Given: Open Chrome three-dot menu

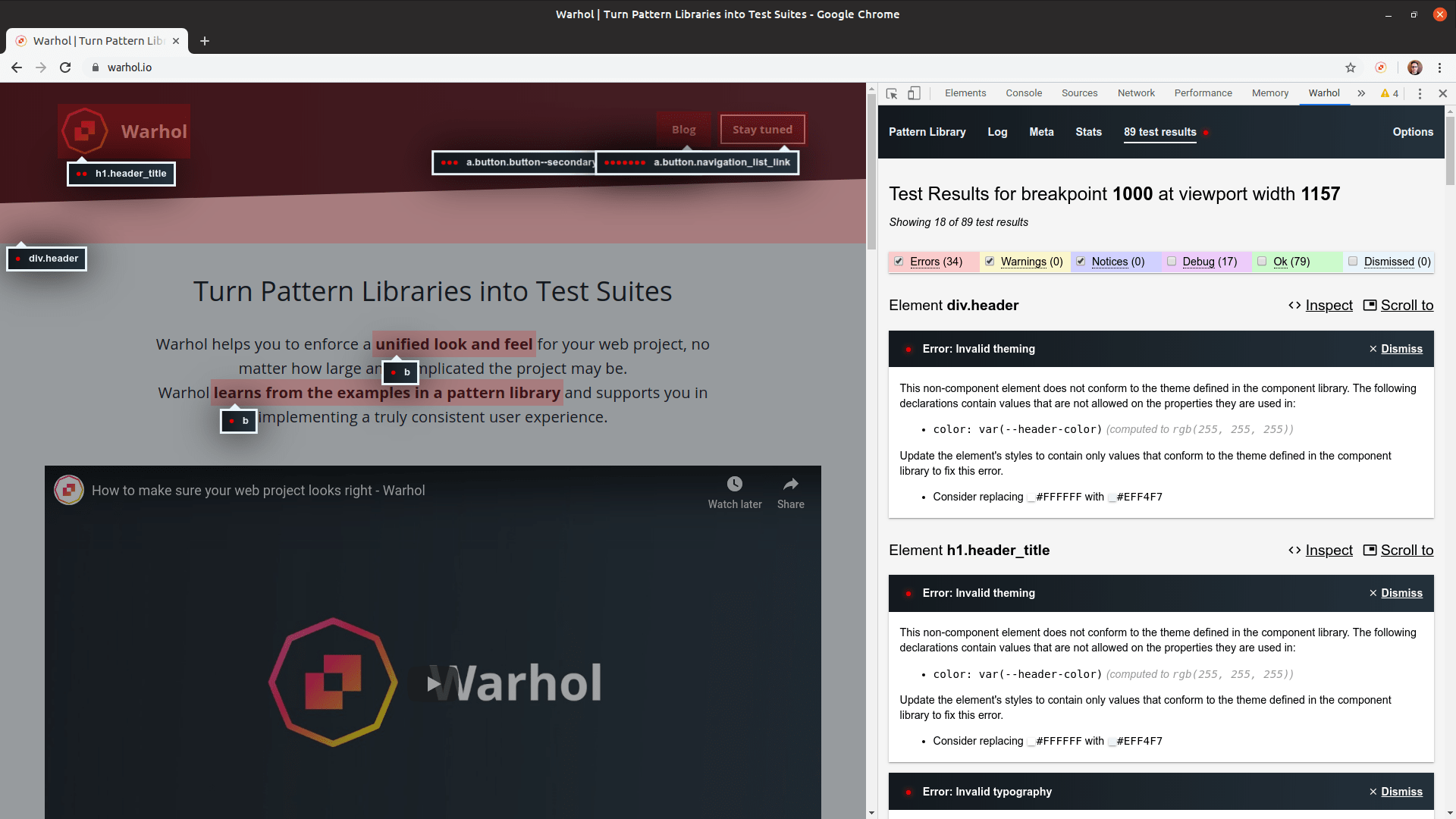Looking at the screenshot, I should (x=1440, y=67).
